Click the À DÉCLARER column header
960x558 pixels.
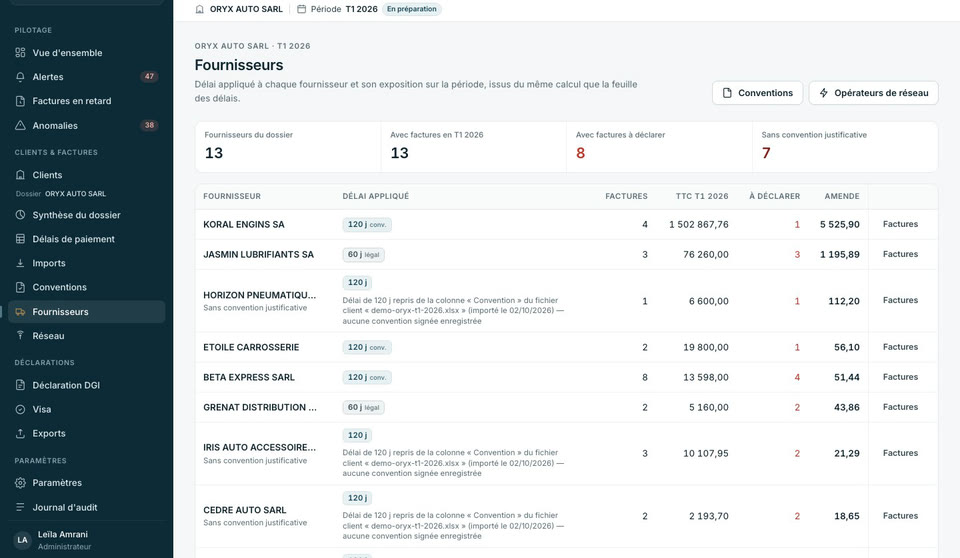[774, 196]
